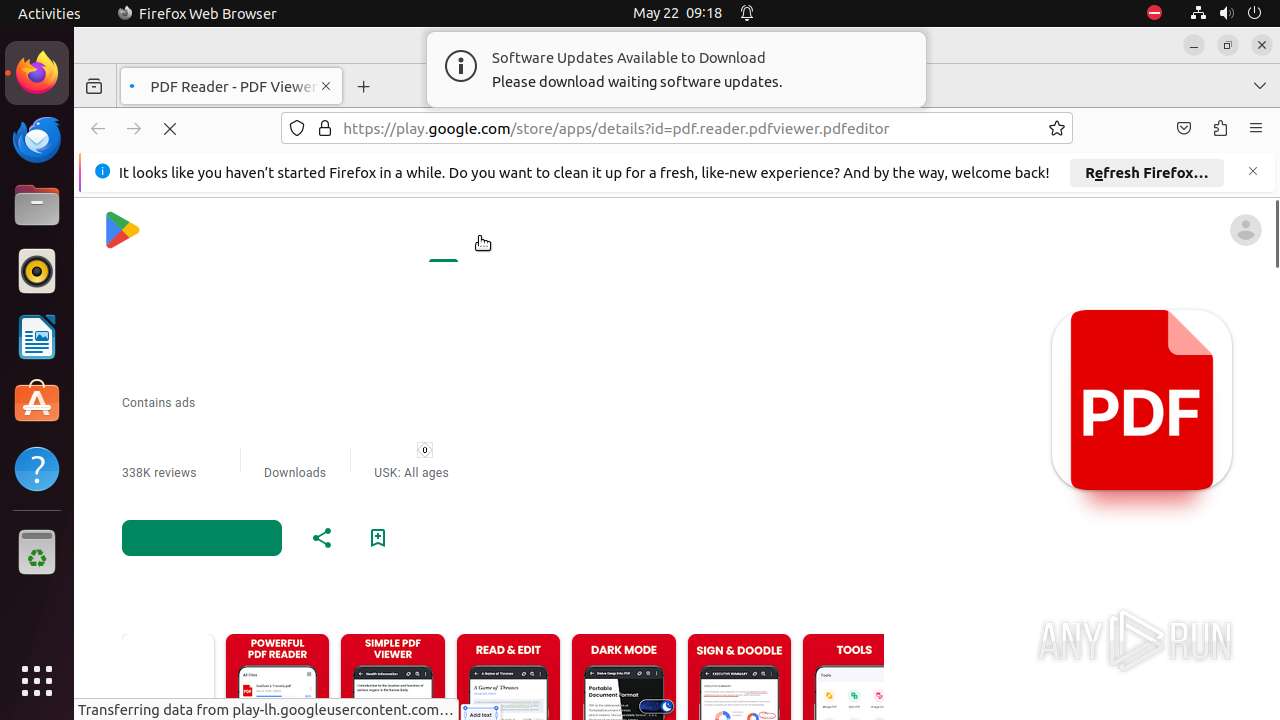
Task: Open the power menu icon
Action: (x=1255, y=13)
